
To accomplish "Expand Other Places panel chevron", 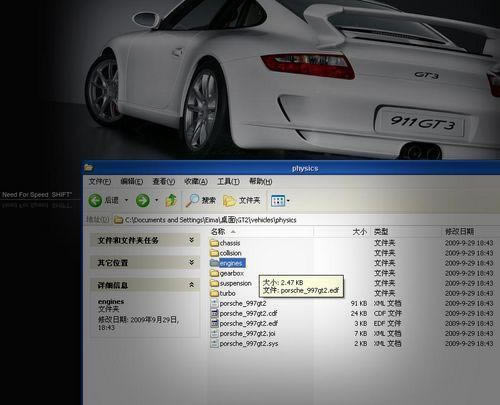I will tap(192, 263).
